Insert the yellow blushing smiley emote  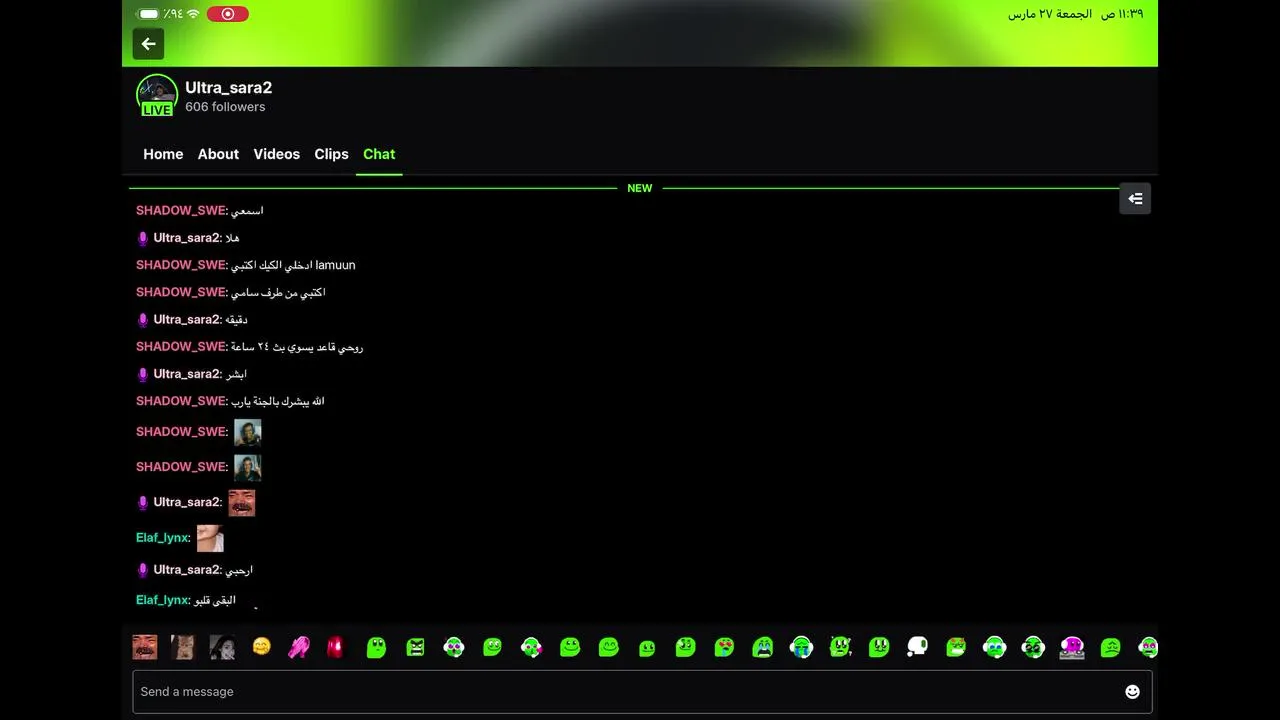pos(261,647)
